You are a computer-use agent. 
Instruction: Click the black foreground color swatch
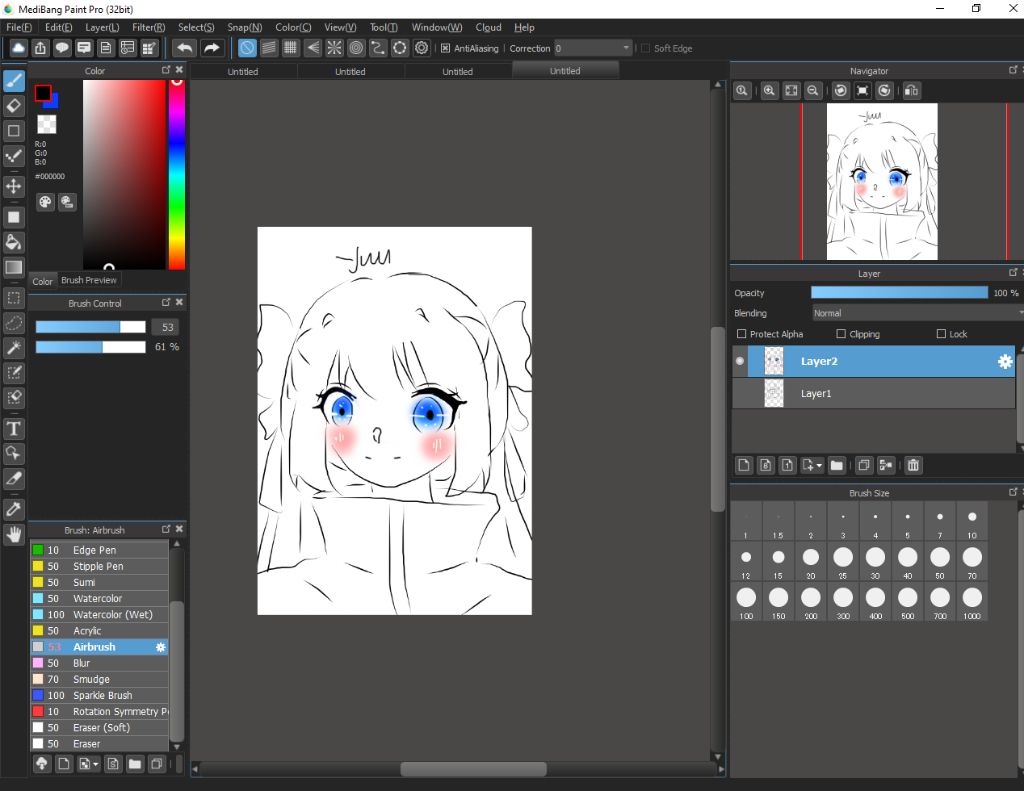tap(42, 93)
